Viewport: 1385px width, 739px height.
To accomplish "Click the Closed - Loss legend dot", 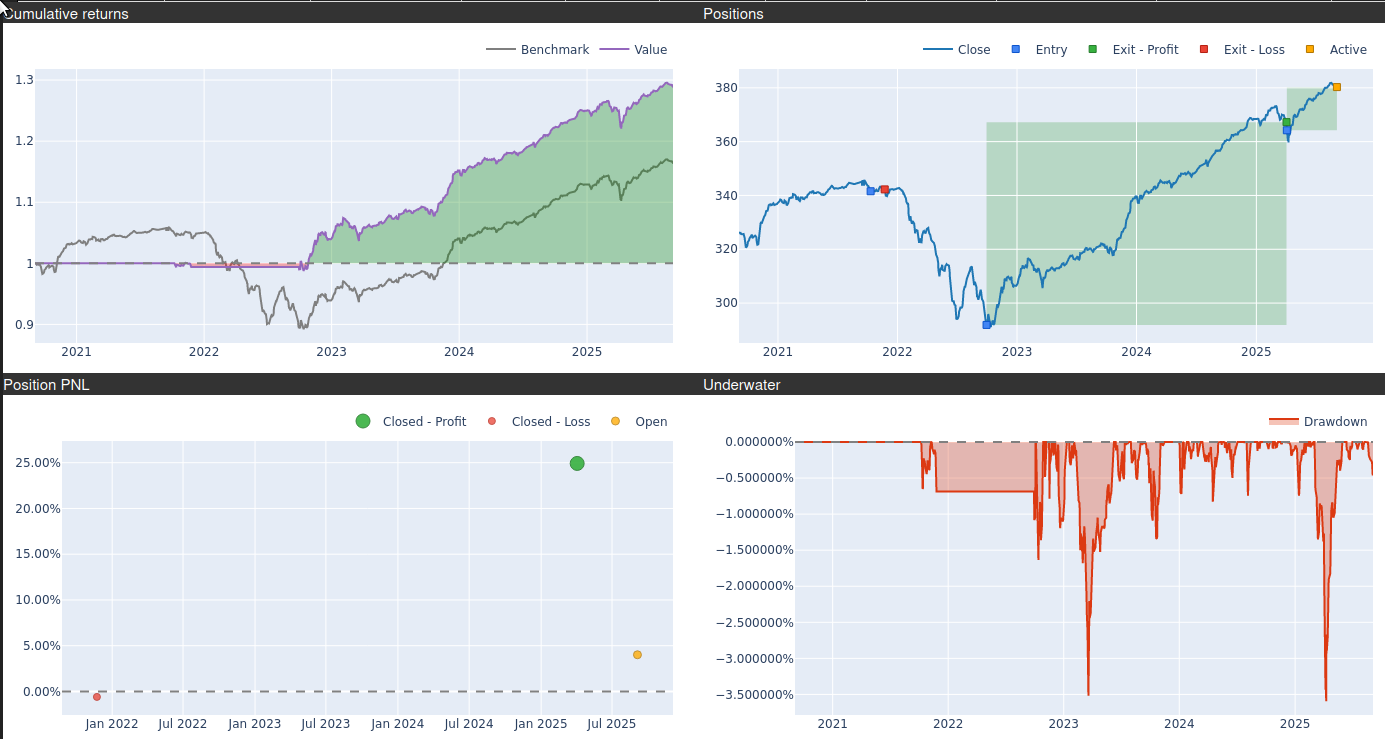I will [492, 421].
